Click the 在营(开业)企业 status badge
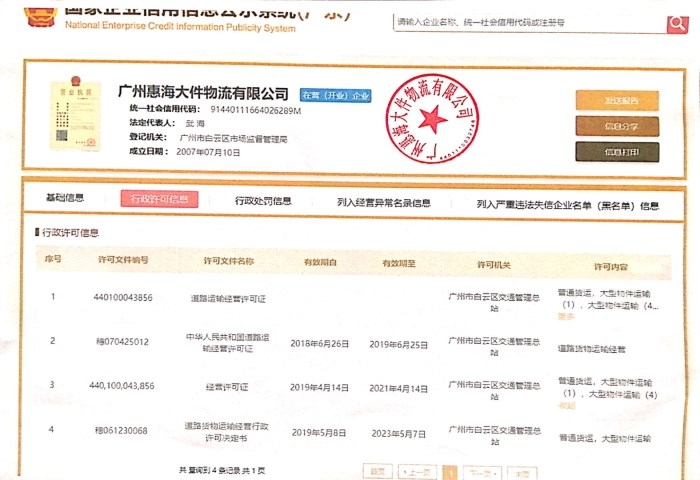This screenshot has height=480, width=700. pyautogui.click(x=335, y=96)
